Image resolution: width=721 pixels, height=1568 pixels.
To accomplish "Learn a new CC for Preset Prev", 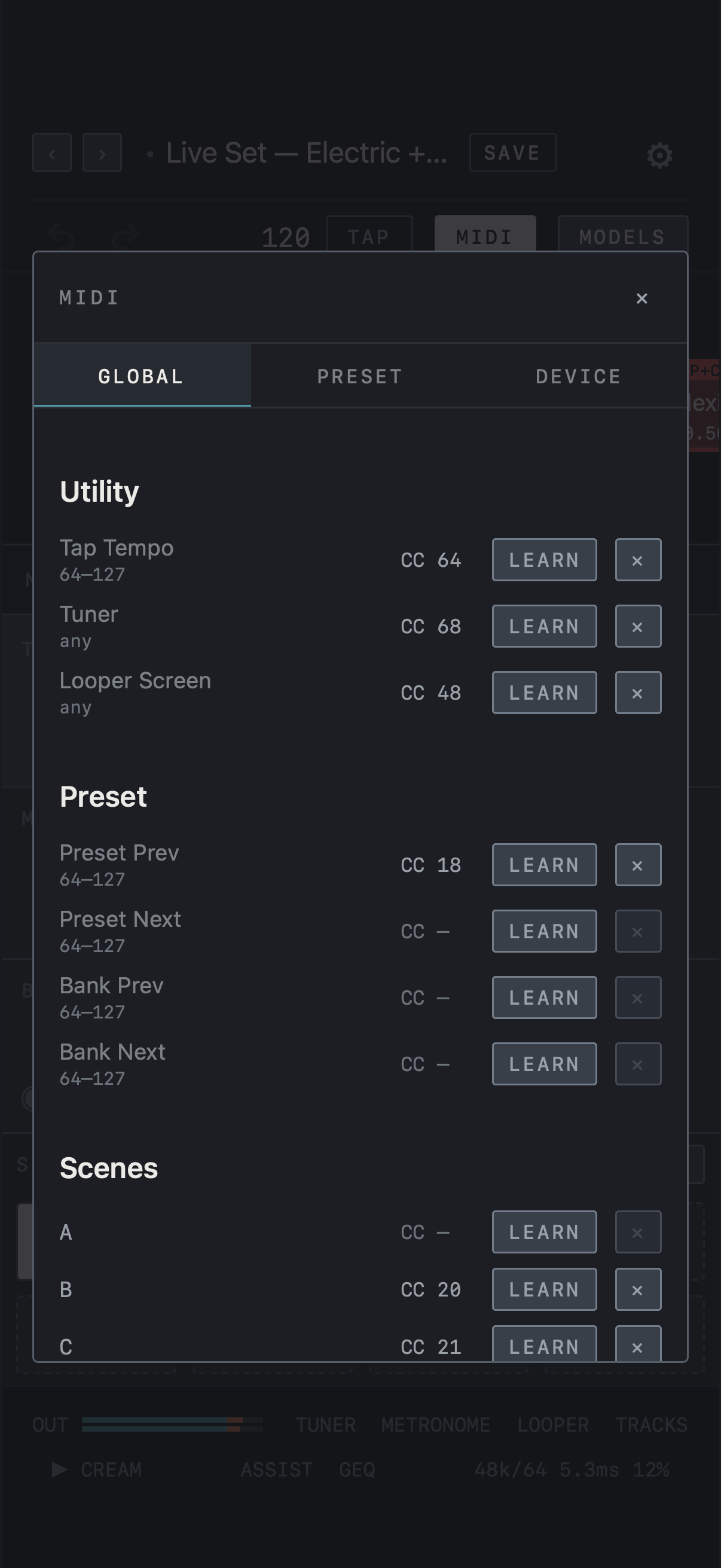I will 544,864.
